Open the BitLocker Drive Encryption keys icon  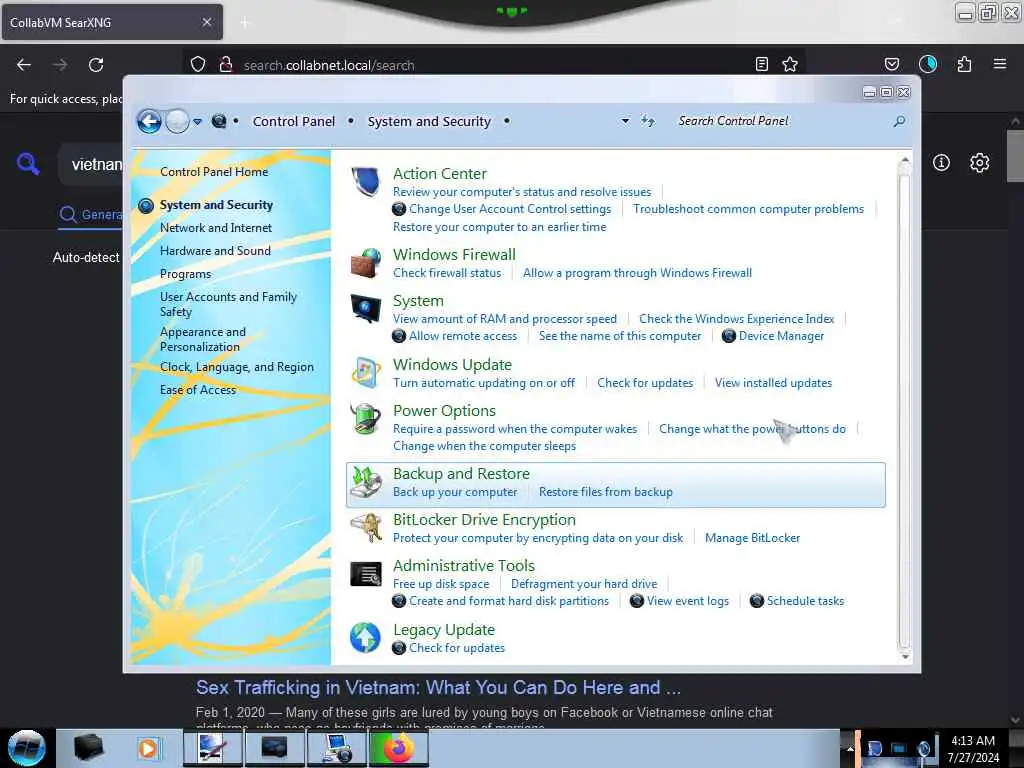coord(366,528)
